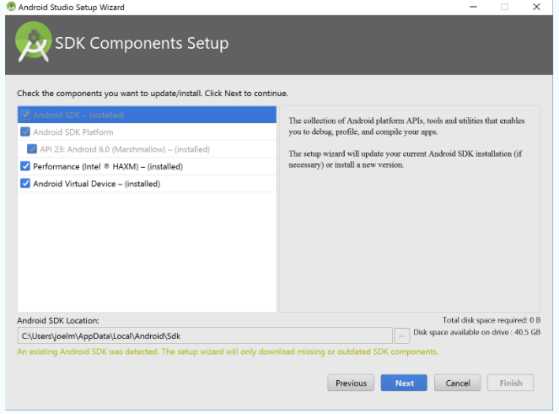
Task: Select the Android SDK installed row
Action: [x=147, y=115]
